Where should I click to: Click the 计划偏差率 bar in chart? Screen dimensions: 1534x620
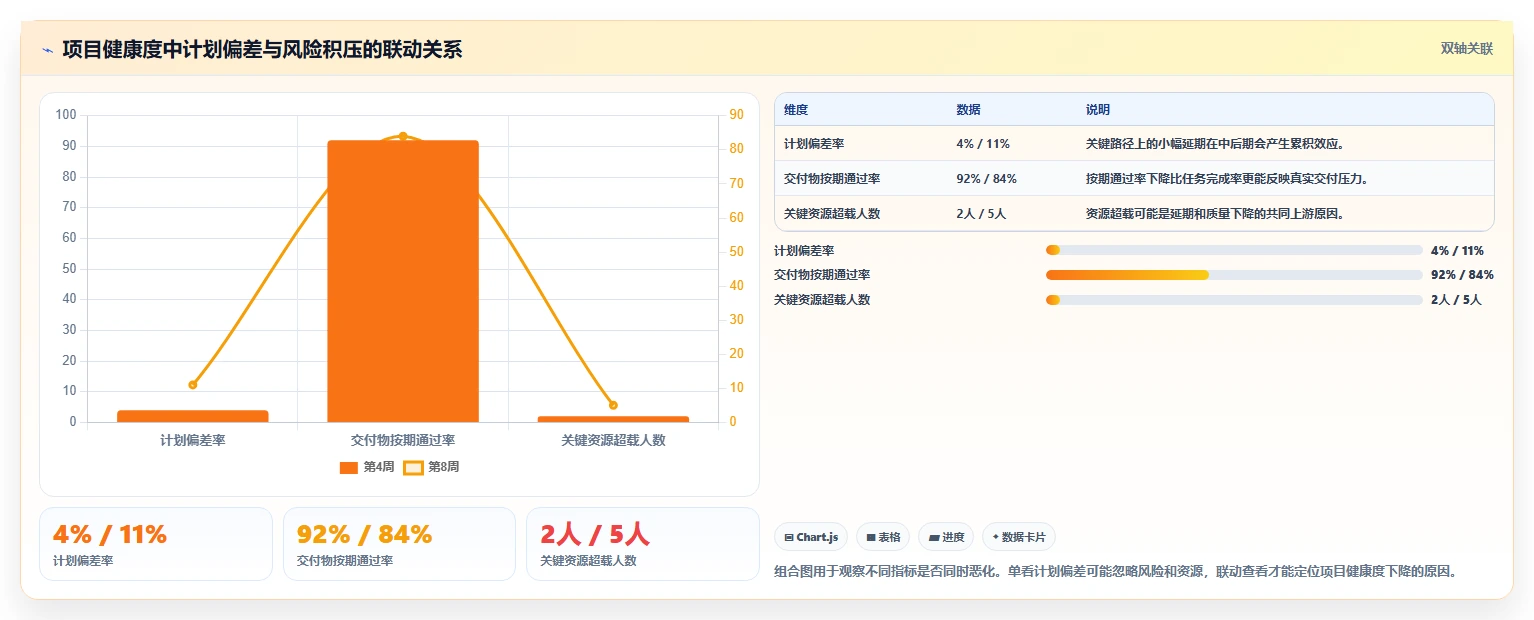point(193,416)
